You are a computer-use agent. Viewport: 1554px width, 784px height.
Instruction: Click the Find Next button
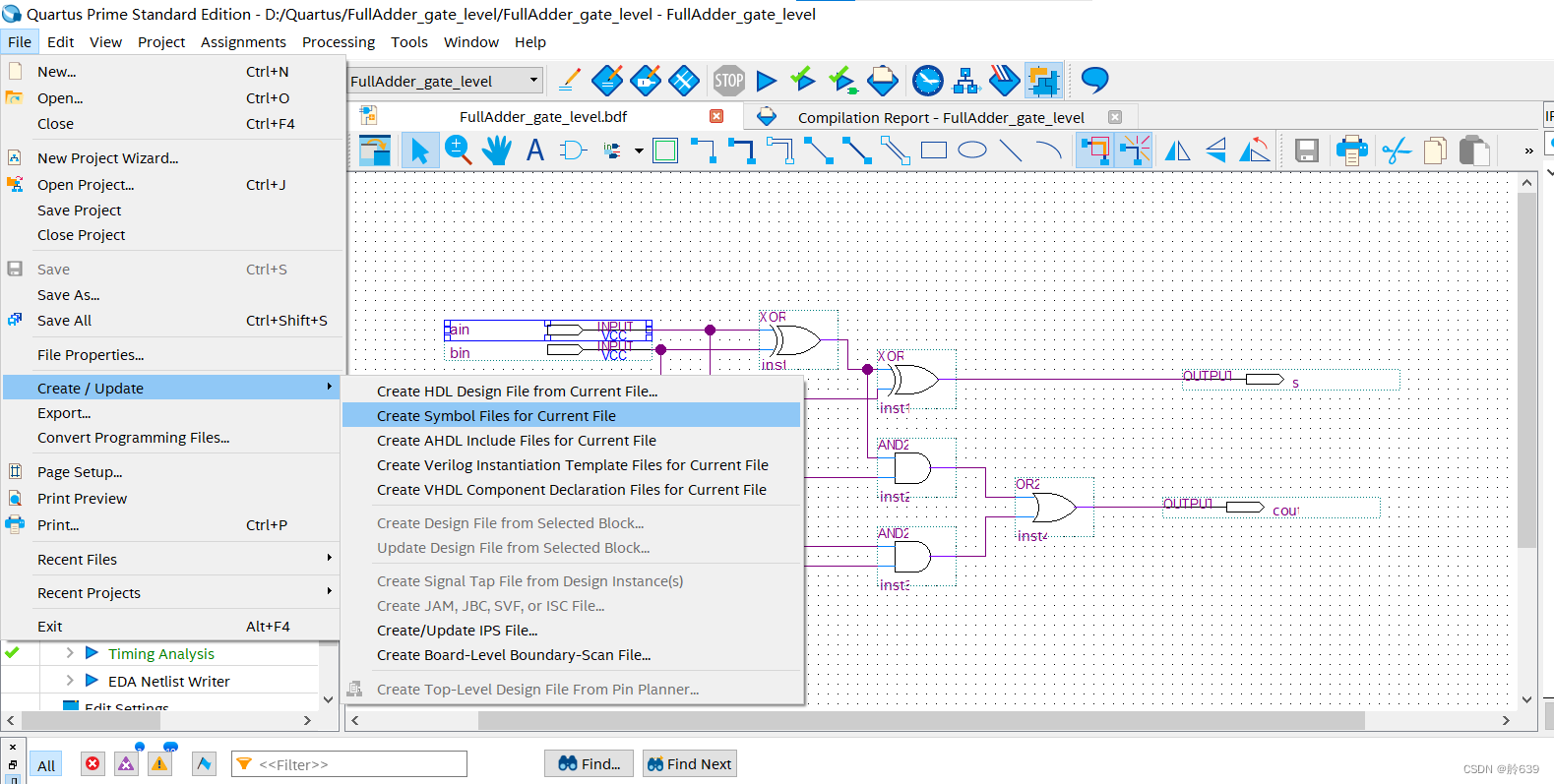click(689, 763)
